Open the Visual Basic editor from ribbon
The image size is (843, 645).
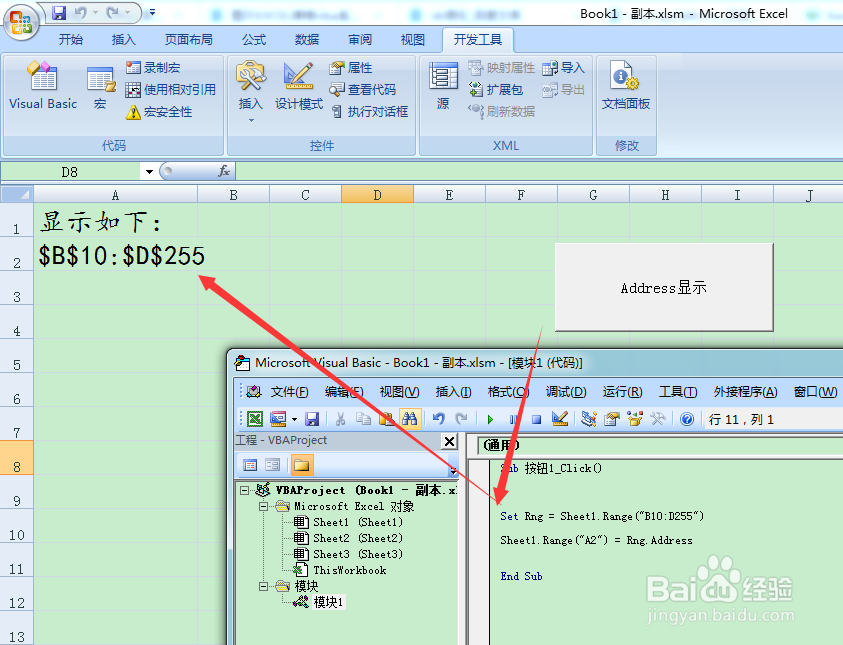(x=43, y=85)
